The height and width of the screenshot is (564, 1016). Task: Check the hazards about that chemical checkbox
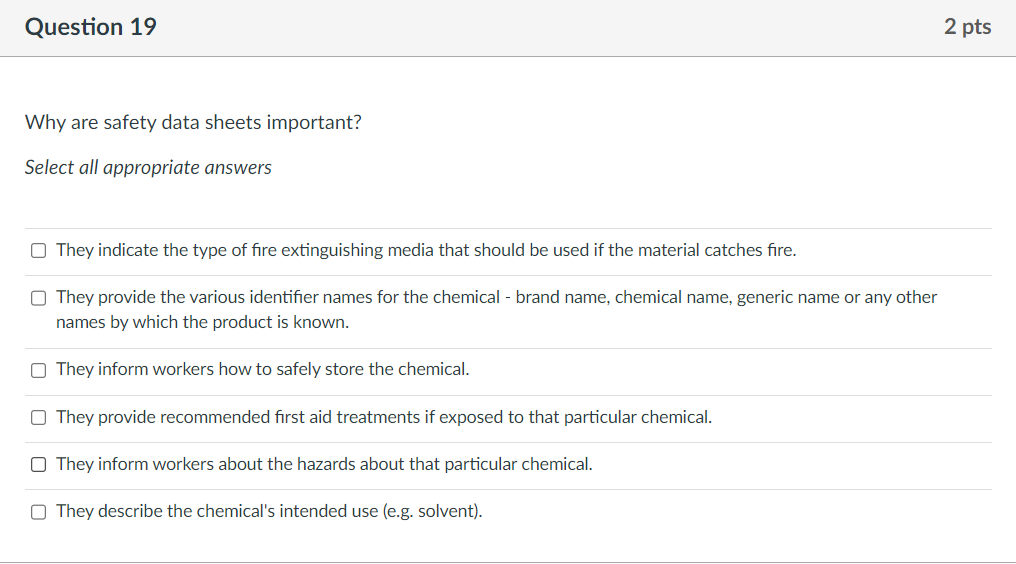[x=38, y=464]
